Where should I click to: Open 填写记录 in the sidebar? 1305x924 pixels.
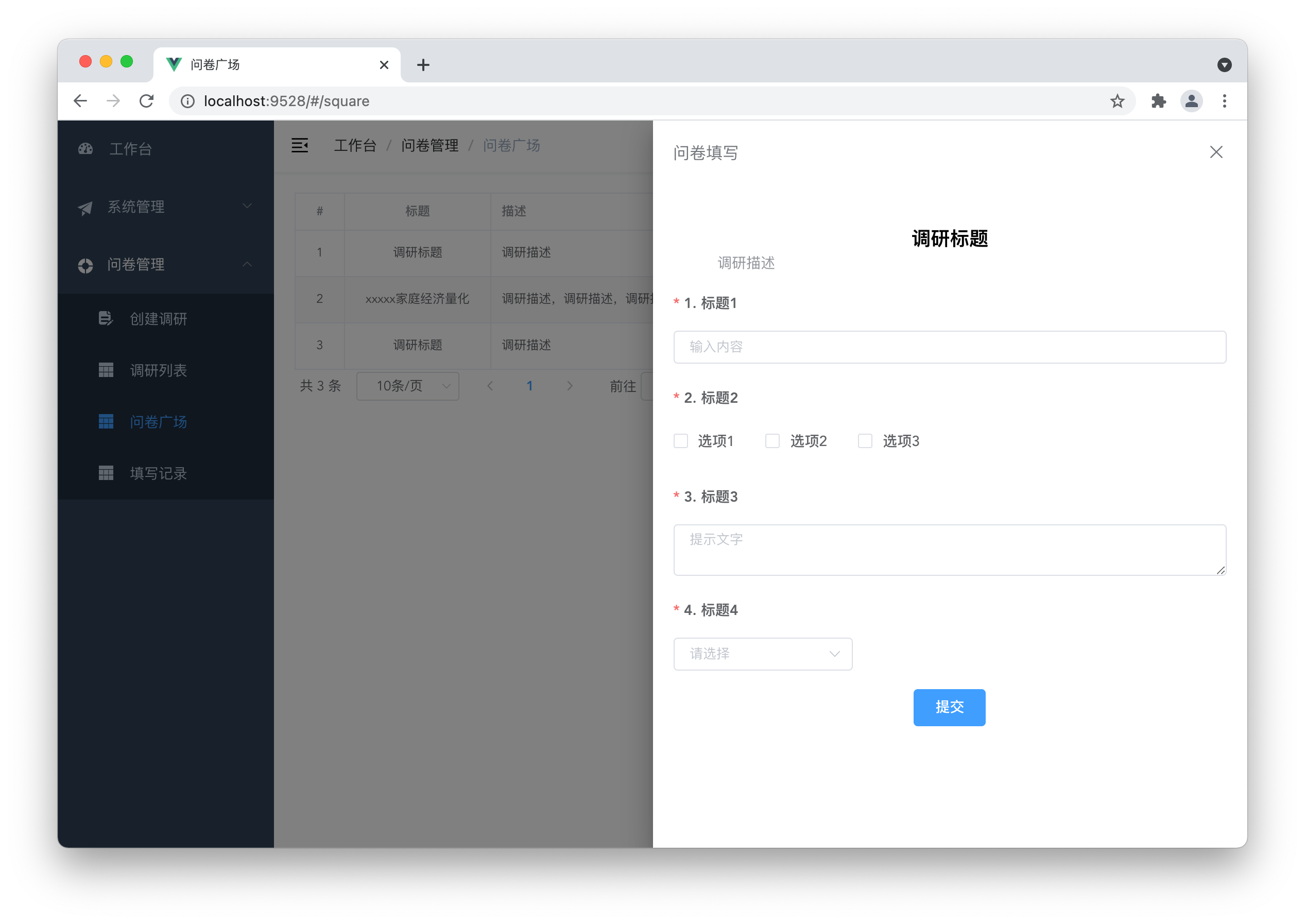pyautogui.click(x=158, y=473)
